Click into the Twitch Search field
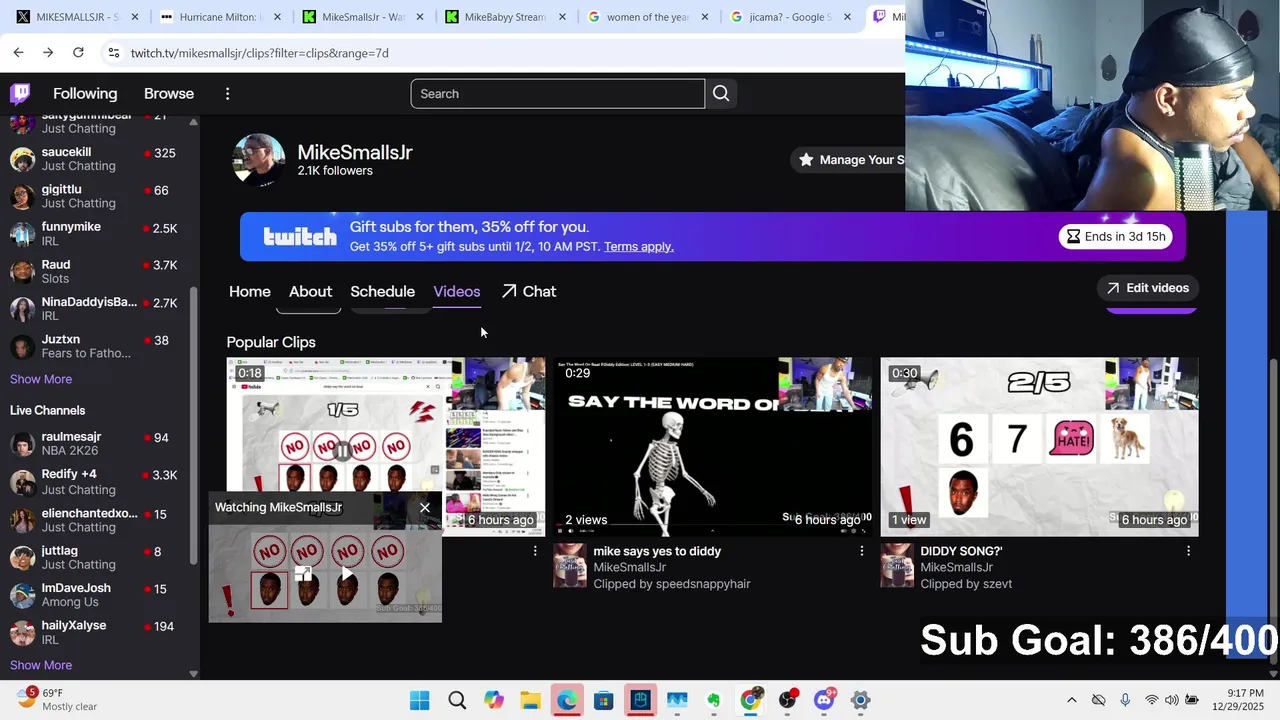 [557, 94]
